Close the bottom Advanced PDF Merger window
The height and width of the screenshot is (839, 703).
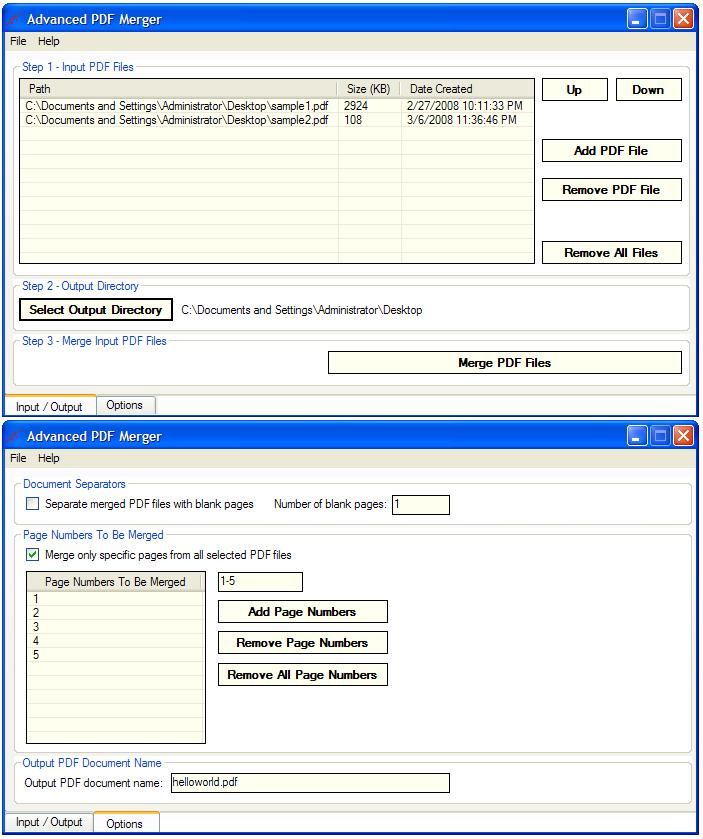(x=684, y=436)
